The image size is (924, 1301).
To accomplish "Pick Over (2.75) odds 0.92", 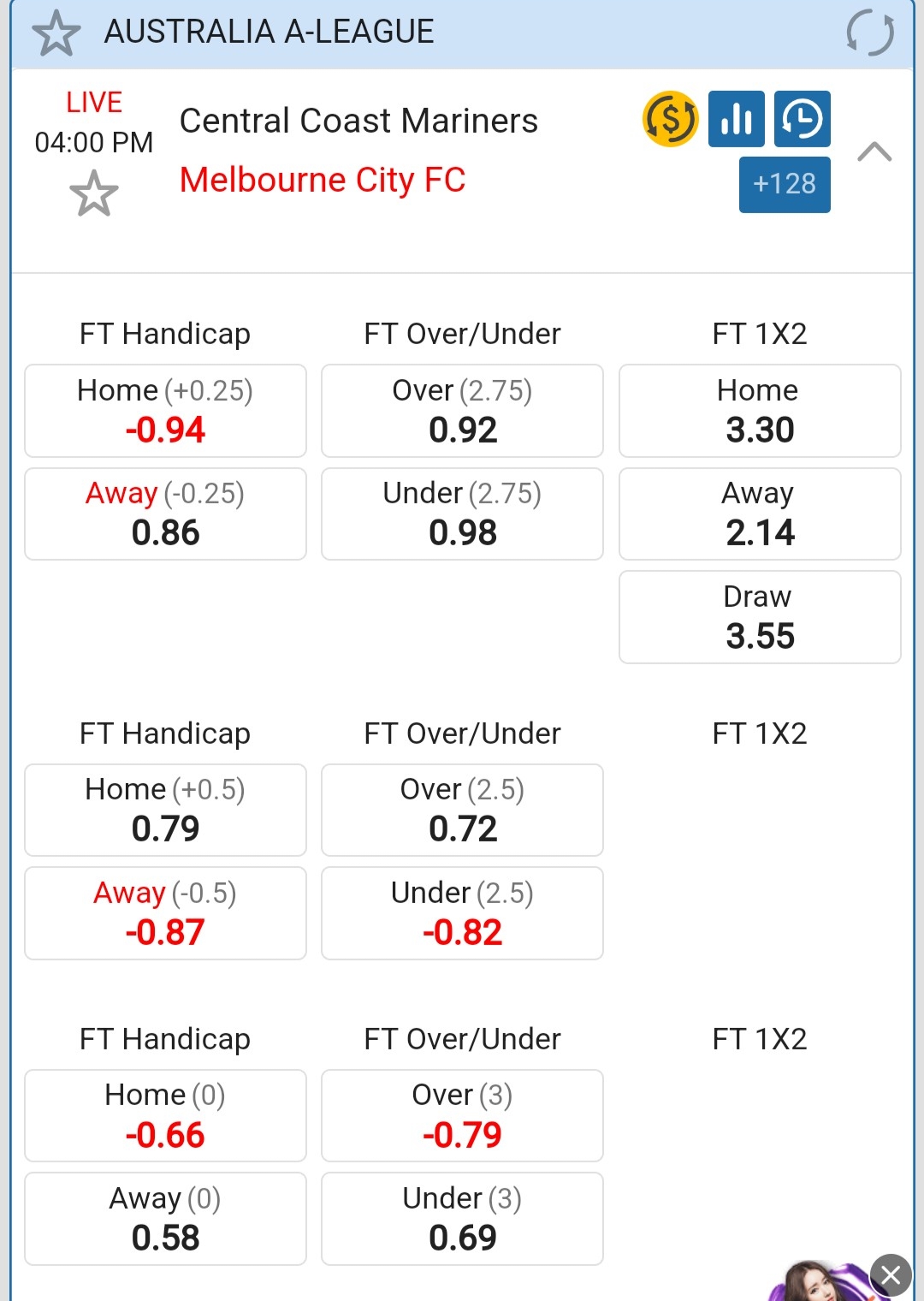I will tap(462, 411).
